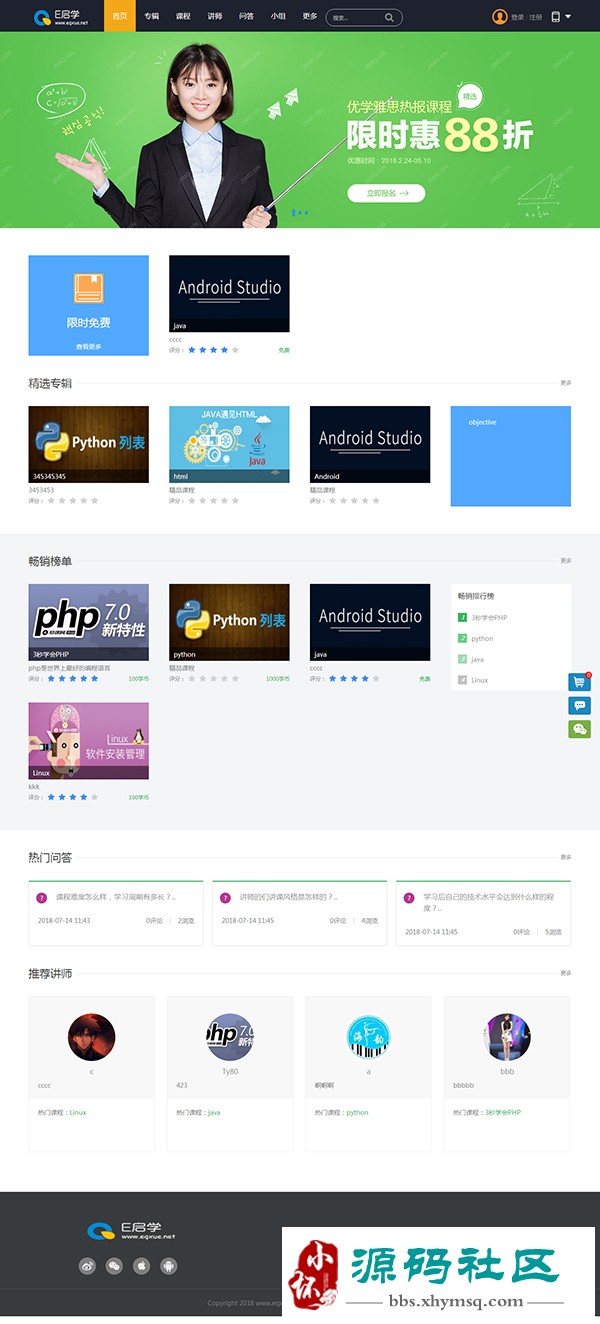Click teacher avatar named a
This screenshot has width=600, height=1324.
[368, 1038]
